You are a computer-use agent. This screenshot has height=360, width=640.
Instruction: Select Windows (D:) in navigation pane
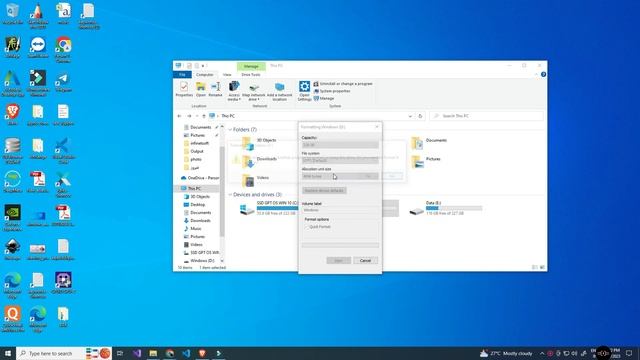199,261
